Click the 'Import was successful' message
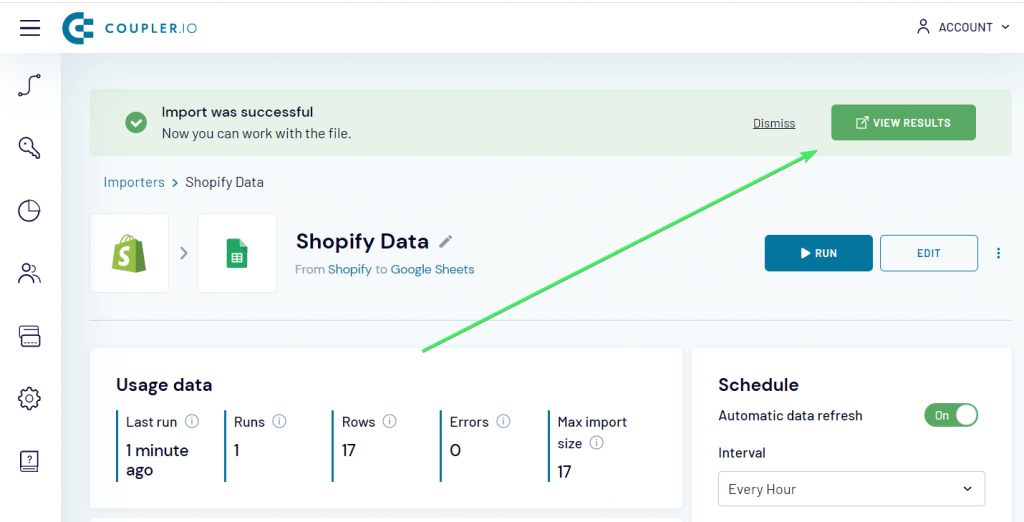The width and height of the screenshot is (1024, 522). pyautogui.click(x=237, y=112)
